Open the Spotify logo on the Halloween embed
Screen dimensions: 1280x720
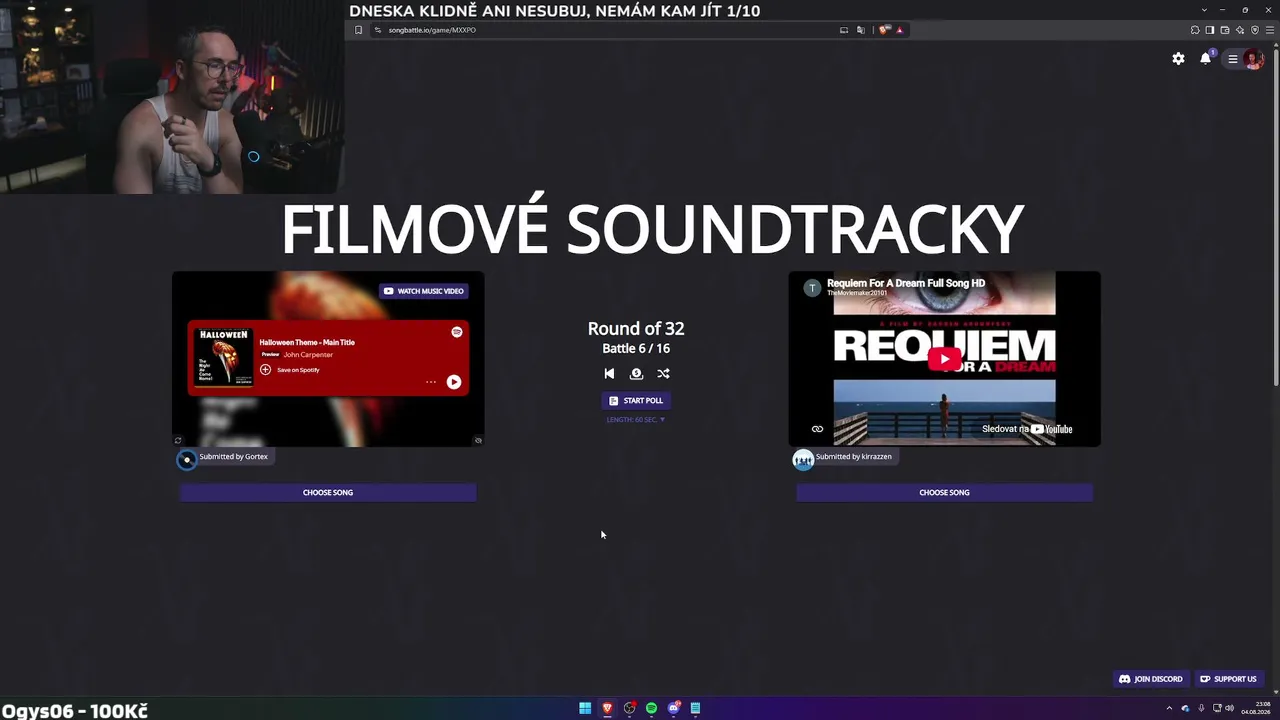[x=457, y=332]
